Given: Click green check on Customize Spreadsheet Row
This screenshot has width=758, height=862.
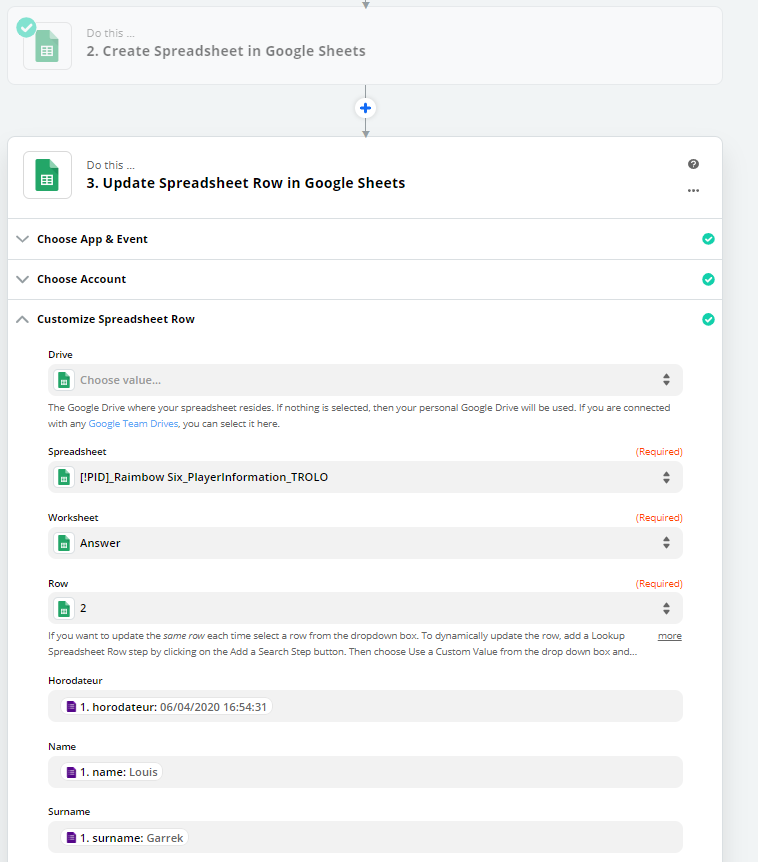Looking at the screenshot, I should tap(709, 319).
